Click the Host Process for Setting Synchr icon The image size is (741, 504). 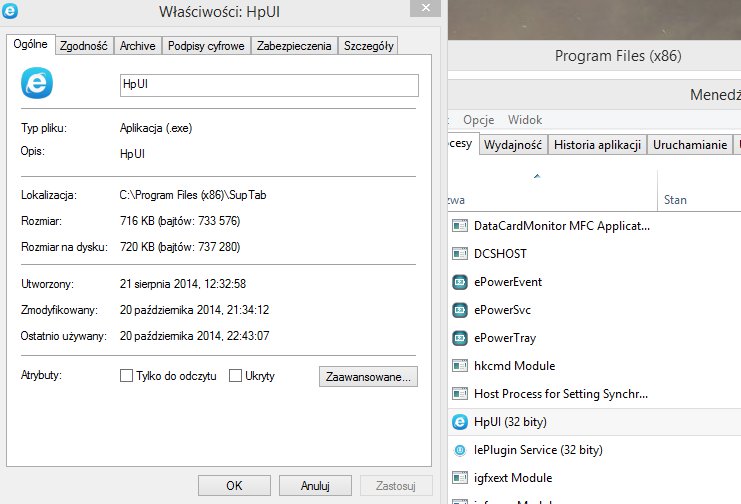point(460,394)
